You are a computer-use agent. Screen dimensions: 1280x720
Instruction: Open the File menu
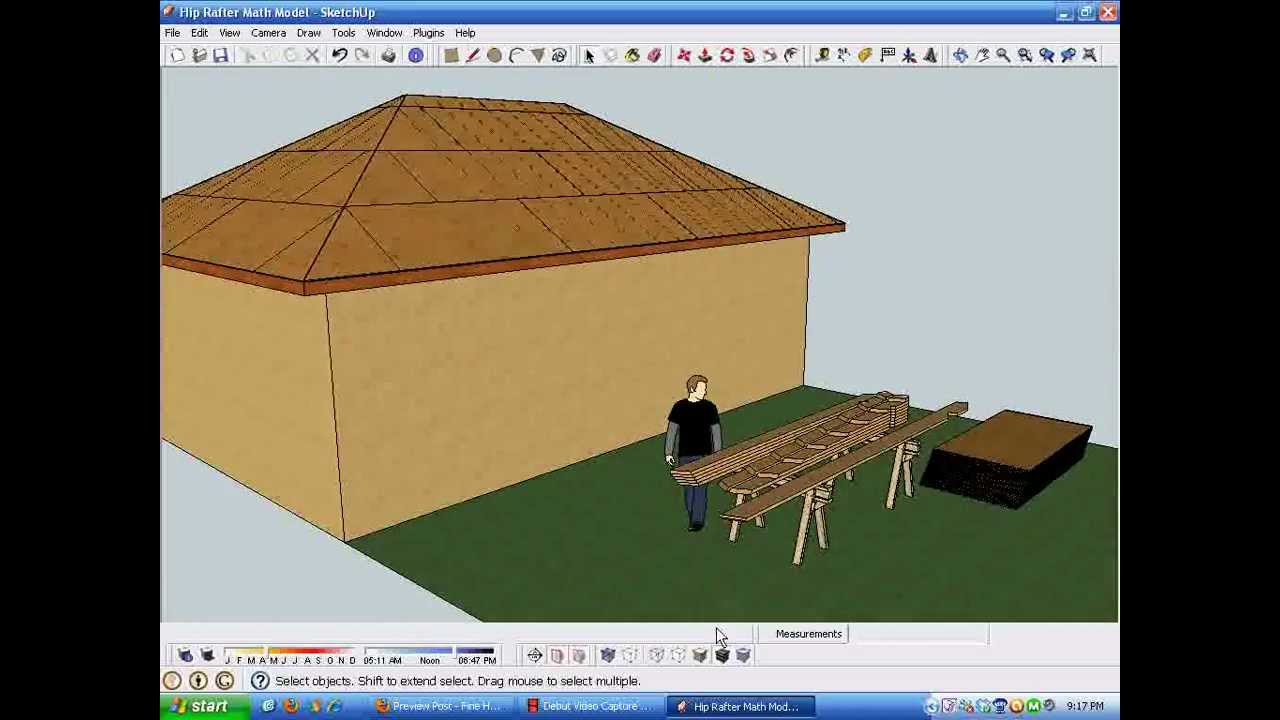(172, 33)
